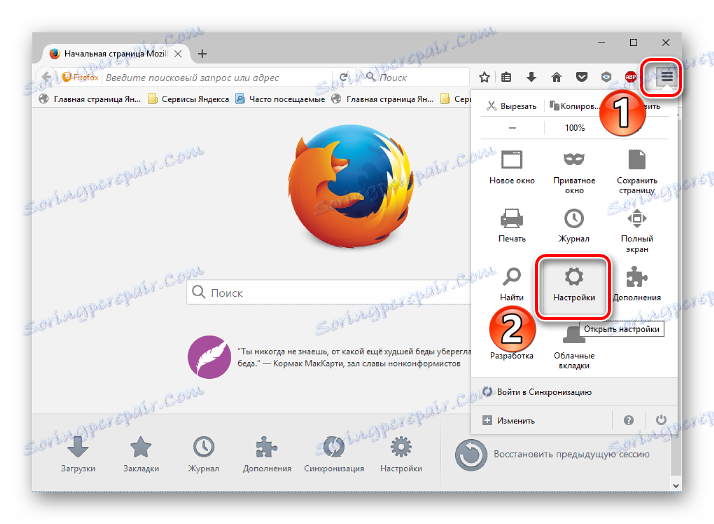Open help question mark in menu
The height and width of the screenshot is (524, 714).
click(628, 420)
